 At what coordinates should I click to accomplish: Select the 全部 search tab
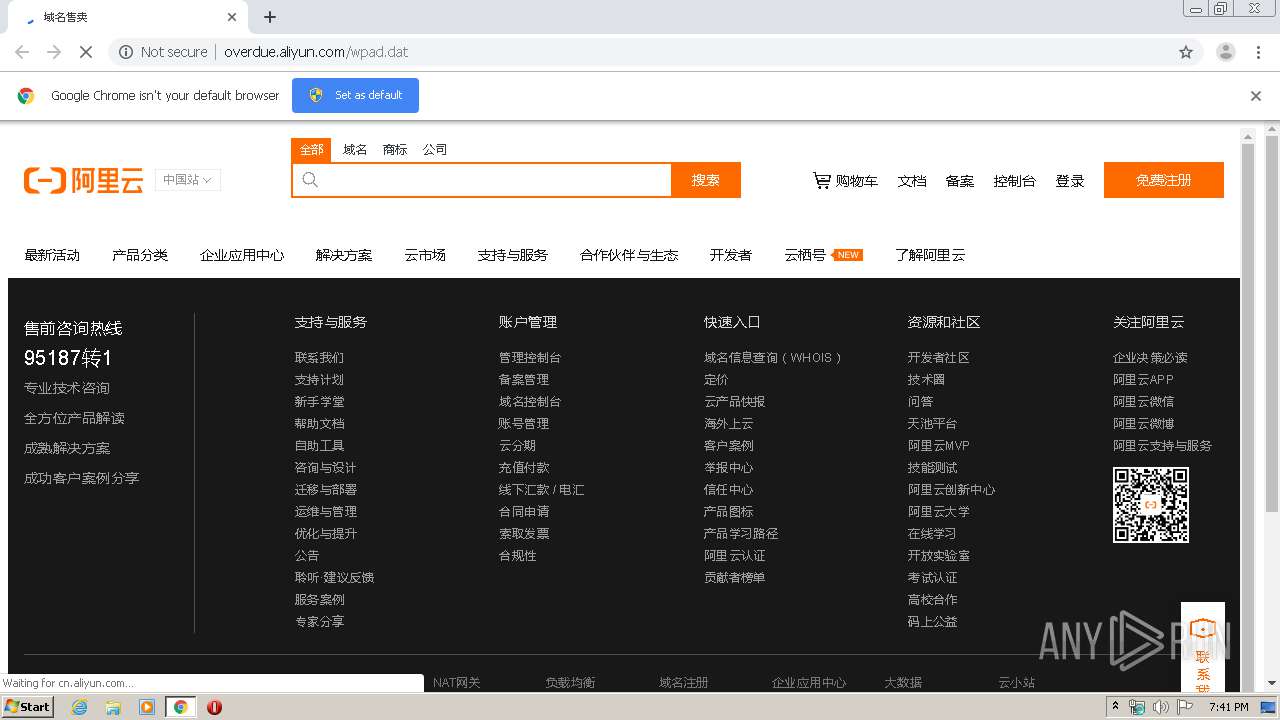(312, 150)
